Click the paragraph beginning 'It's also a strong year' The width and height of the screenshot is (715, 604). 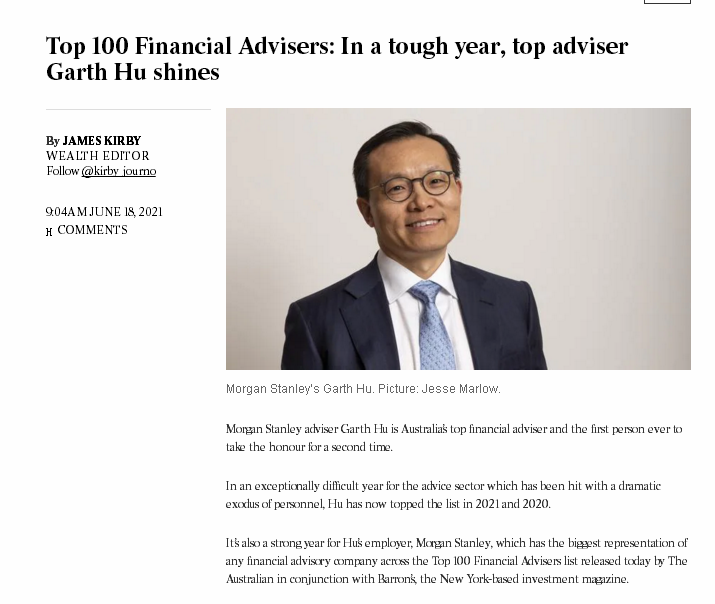[456, 560]
